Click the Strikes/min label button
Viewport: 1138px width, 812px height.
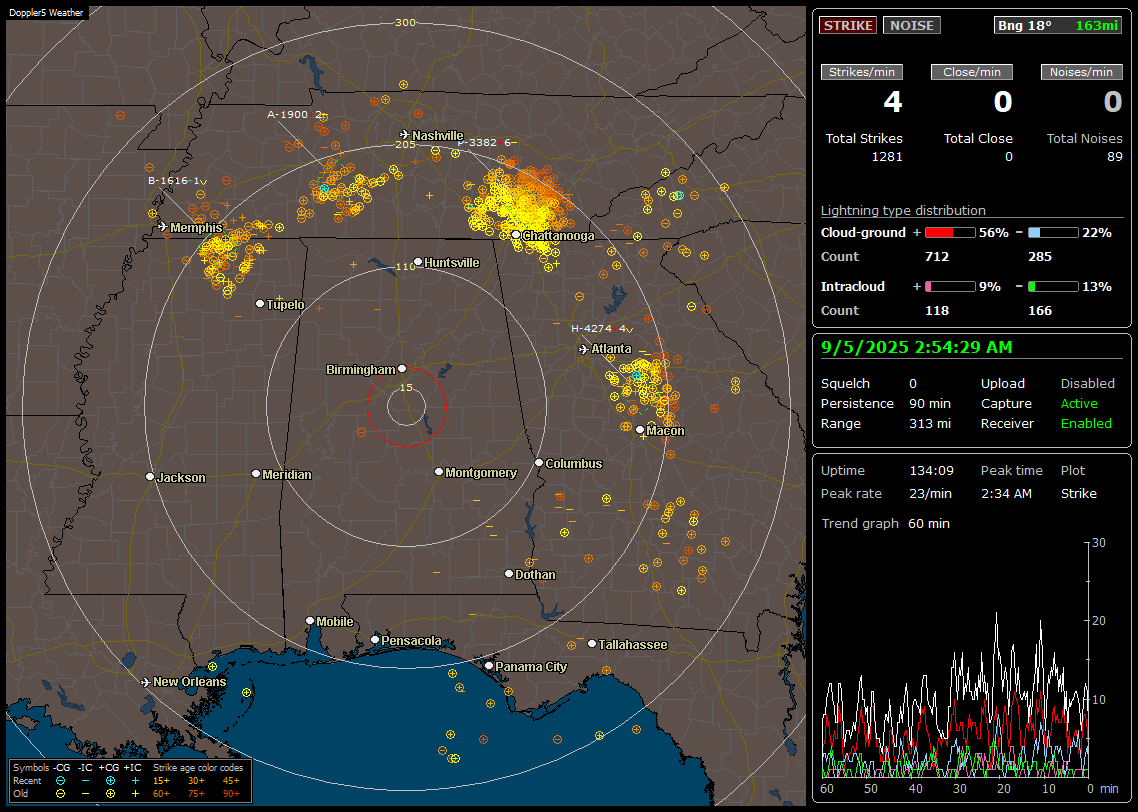tap(861, 72)
